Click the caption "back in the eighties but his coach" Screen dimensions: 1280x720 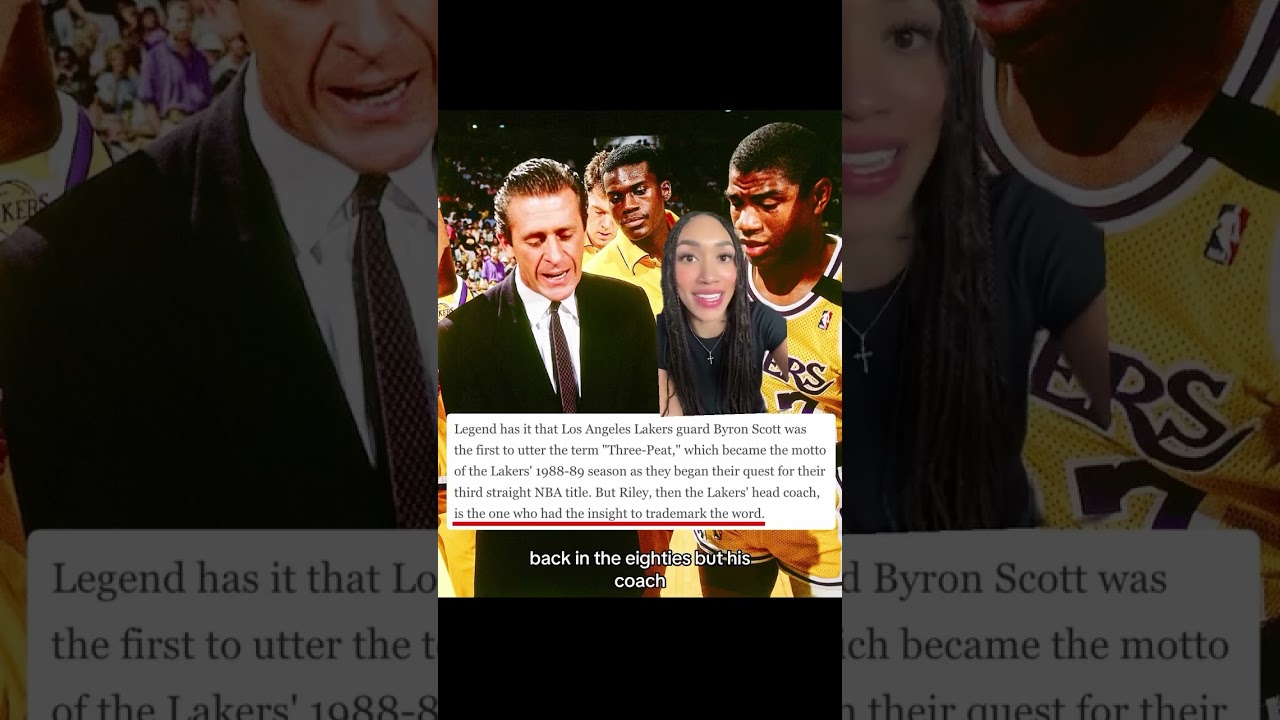click(640, 569)
